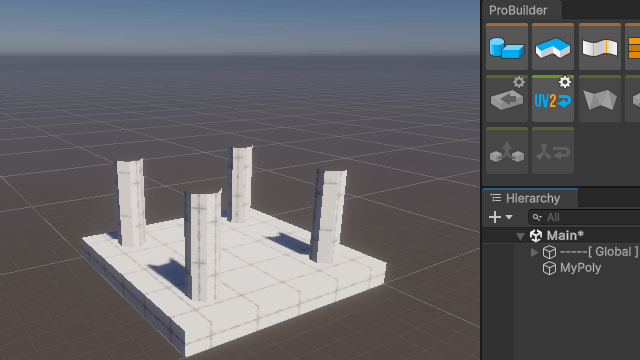Collapse the Main scene foldout
This screenshot has width=640, height=360.
[520, 236]
